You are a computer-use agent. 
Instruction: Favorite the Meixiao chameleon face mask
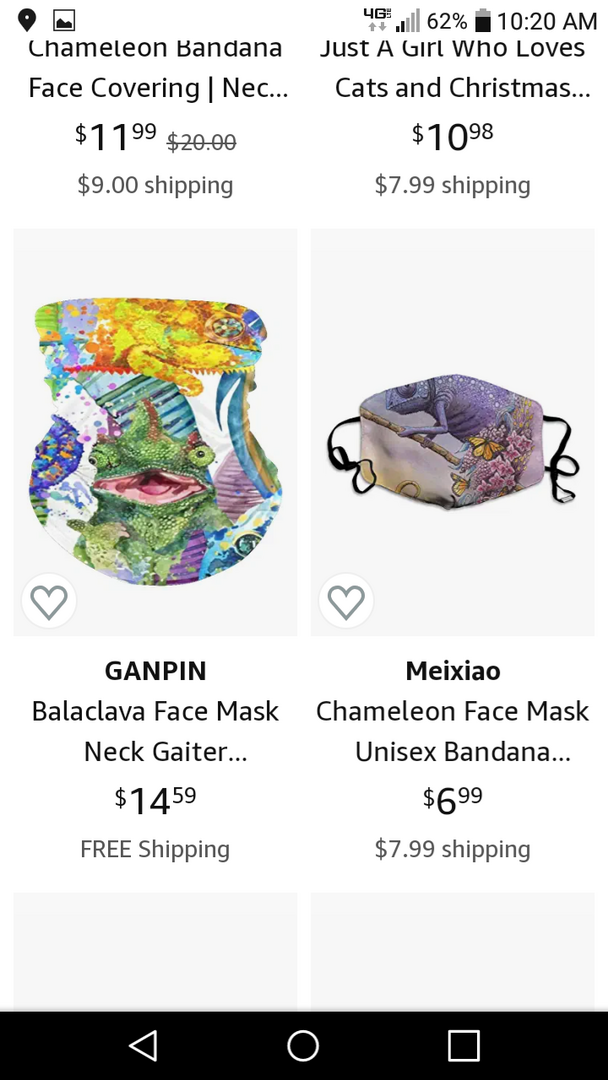click(x=346, y=601)
